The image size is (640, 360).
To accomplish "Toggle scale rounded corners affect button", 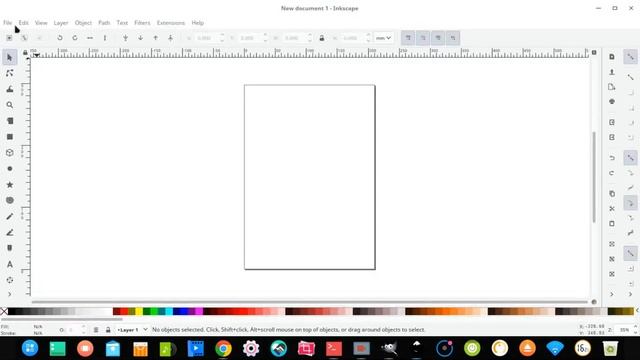I will pyautogui.click(x=423, y=38).
